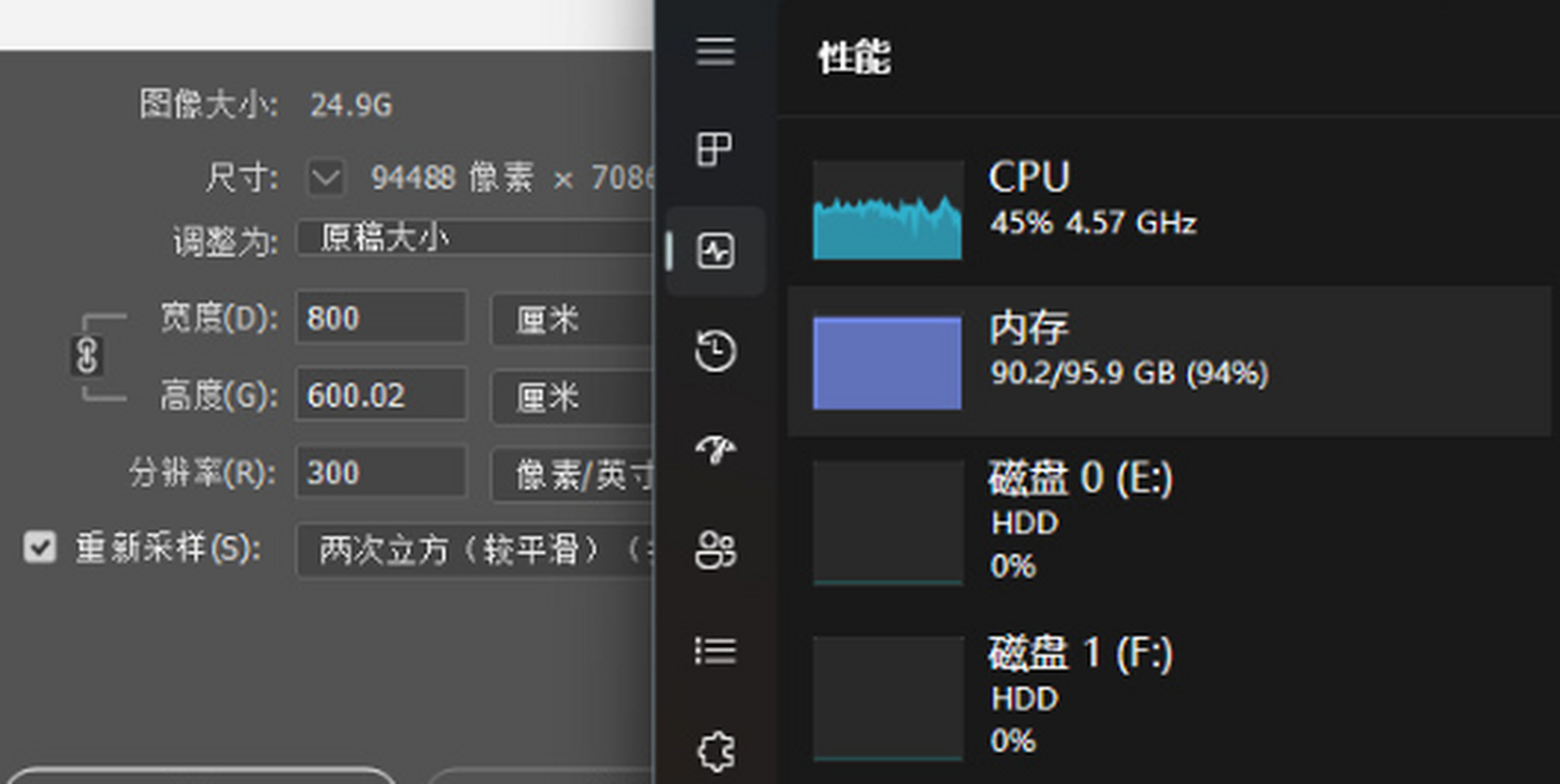Open Startup apps icon in Task Manager
The height and width of the screenshot is (784, 1560).
[715, 450]
